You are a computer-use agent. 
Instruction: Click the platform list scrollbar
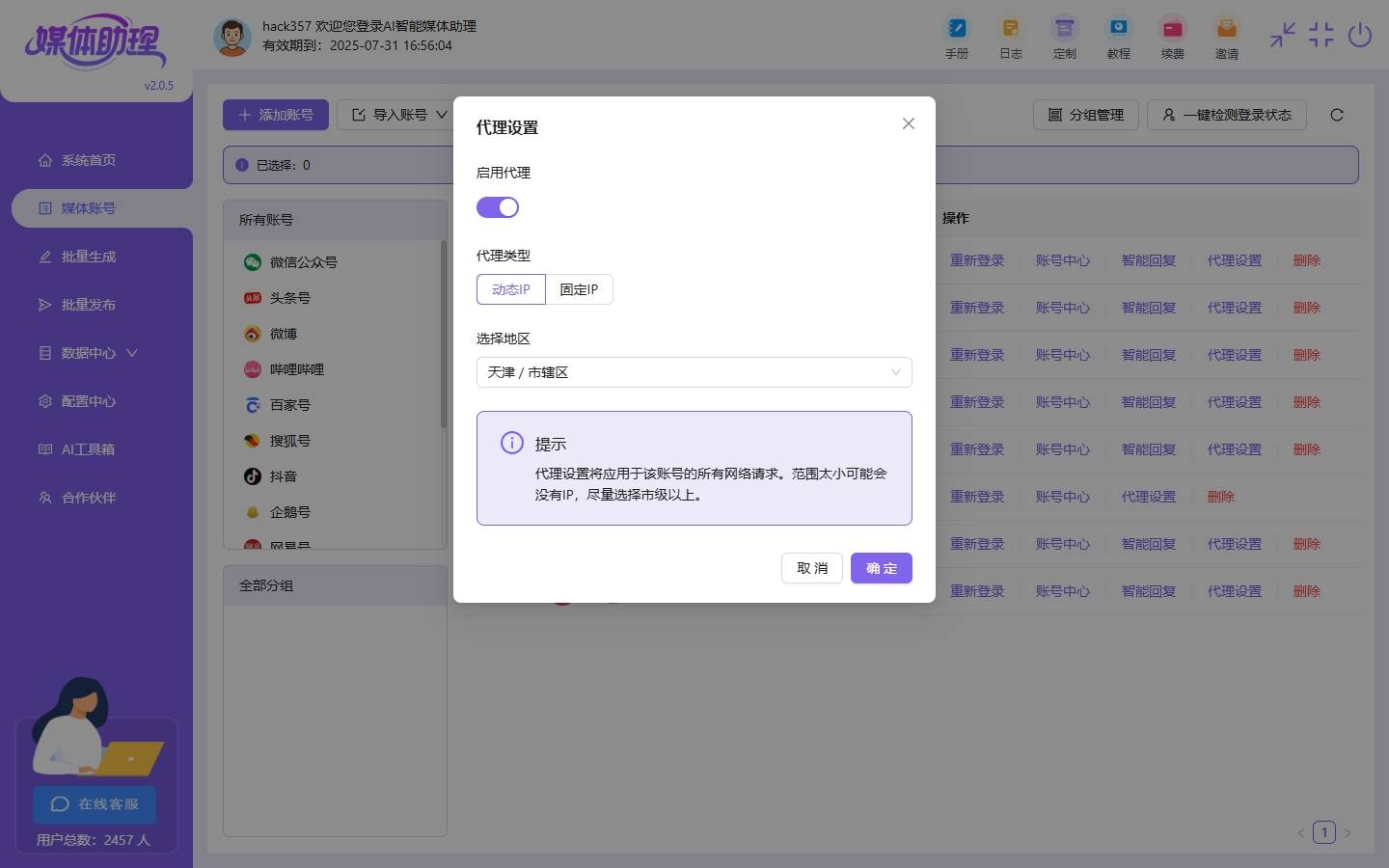(444, 333)
